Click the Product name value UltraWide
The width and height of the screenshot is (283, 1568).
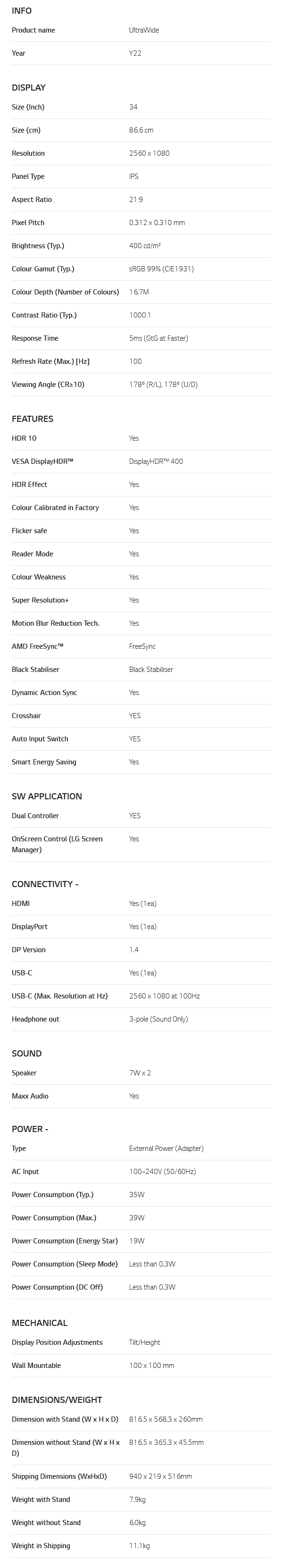[x=144, y=30]
